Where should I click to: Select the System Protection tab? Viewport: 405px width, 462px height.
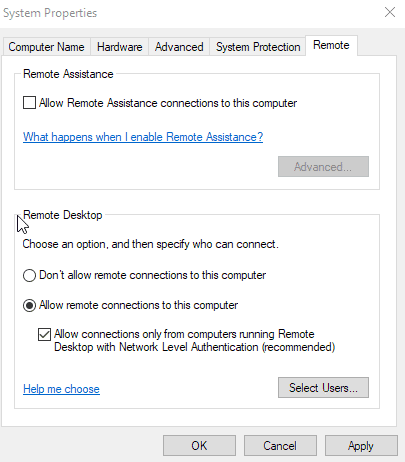pos(258,47)
